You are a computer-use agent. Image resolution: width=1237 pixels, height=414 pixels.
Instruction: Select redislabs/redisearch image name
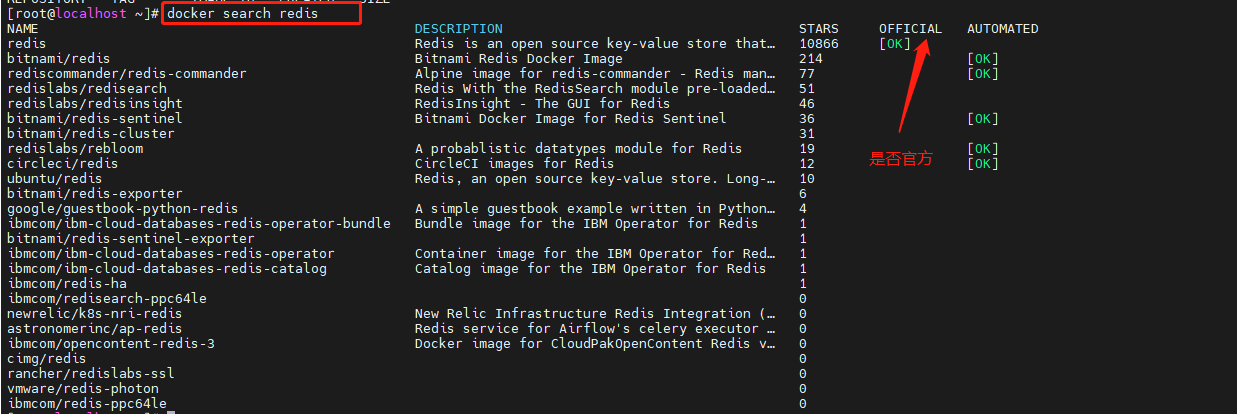[87, 89]
